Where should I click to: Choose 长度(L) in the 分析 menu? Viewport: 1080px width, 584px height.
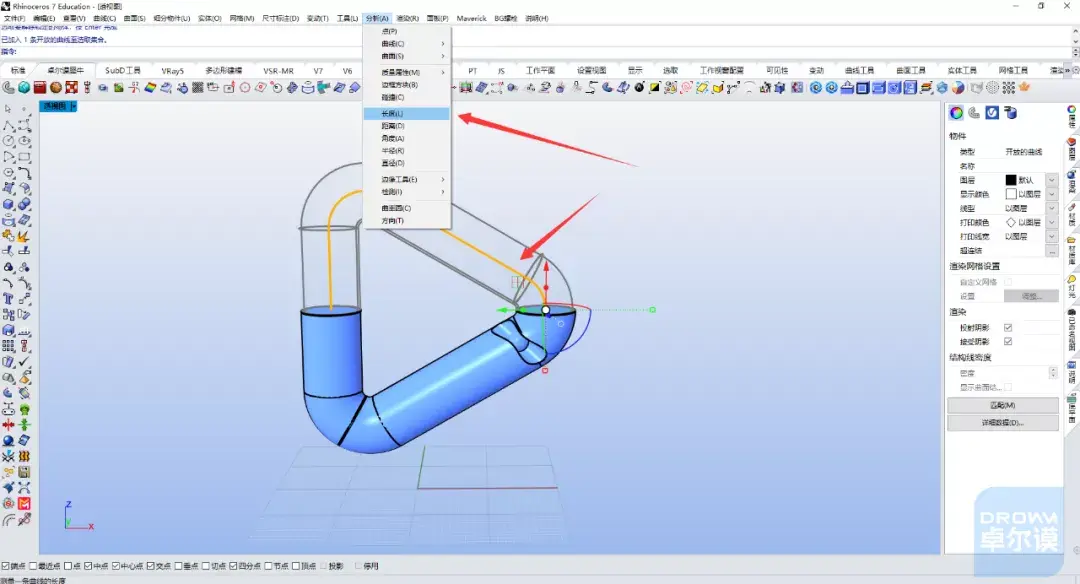[x=406, y=114]
